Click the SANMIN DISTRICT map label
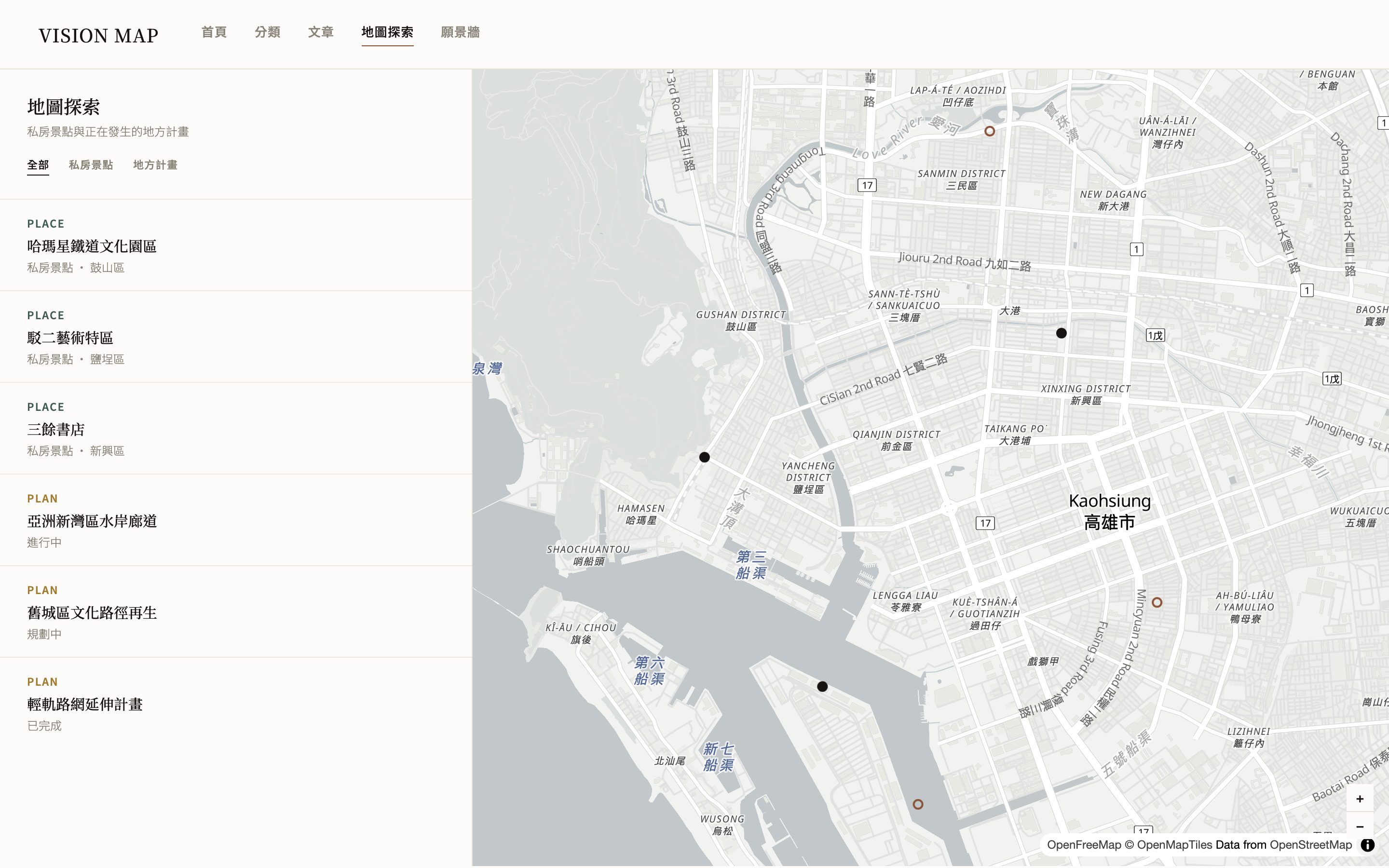Image resolution: width=1389 pixels, height=868 pixels. click(x=961, y=179)
